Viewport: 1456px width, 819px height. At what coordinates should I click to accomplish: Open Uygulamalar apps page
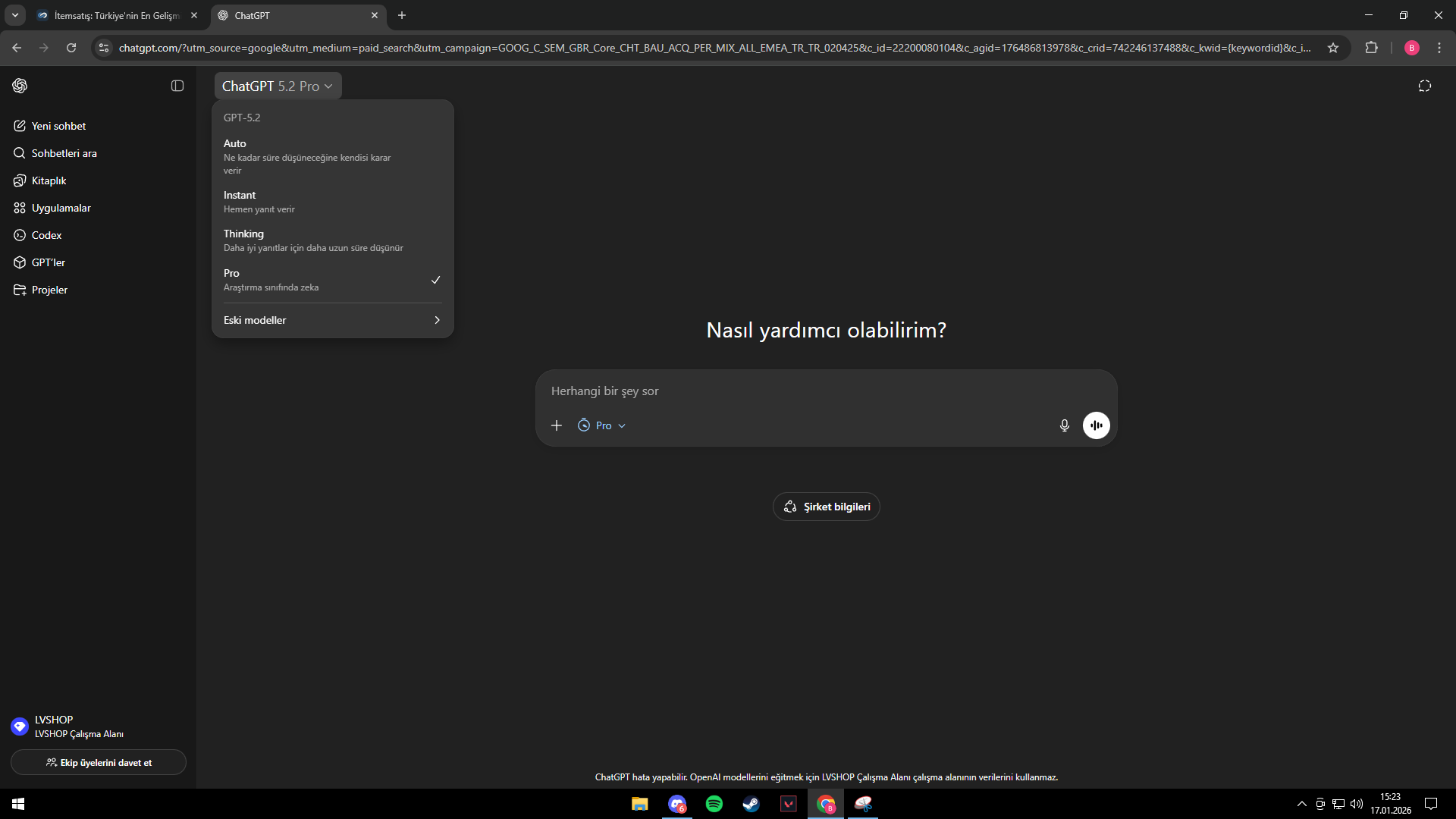pos(97,208)
